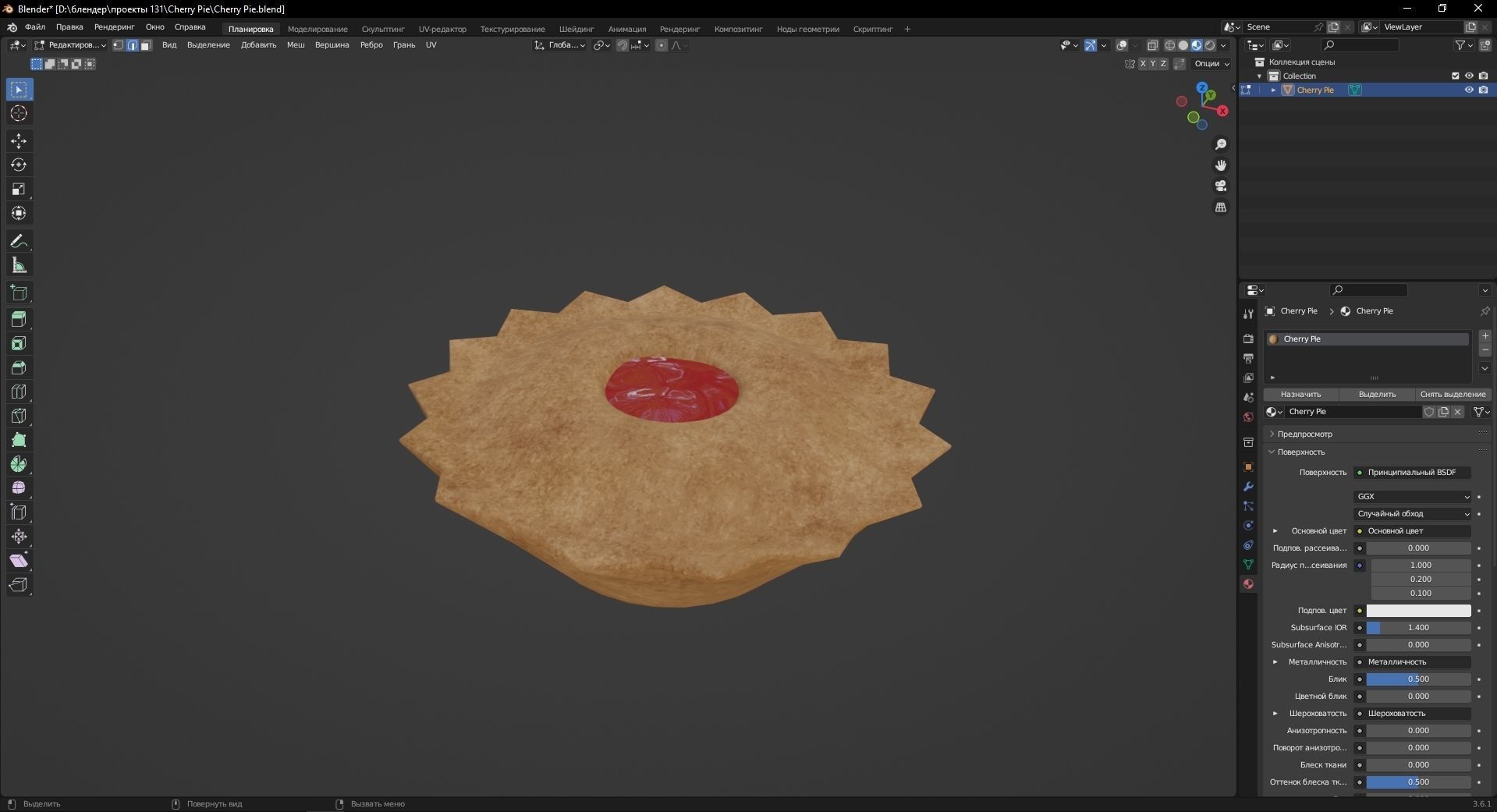Select the Loop Cut tool

(19, 392)
